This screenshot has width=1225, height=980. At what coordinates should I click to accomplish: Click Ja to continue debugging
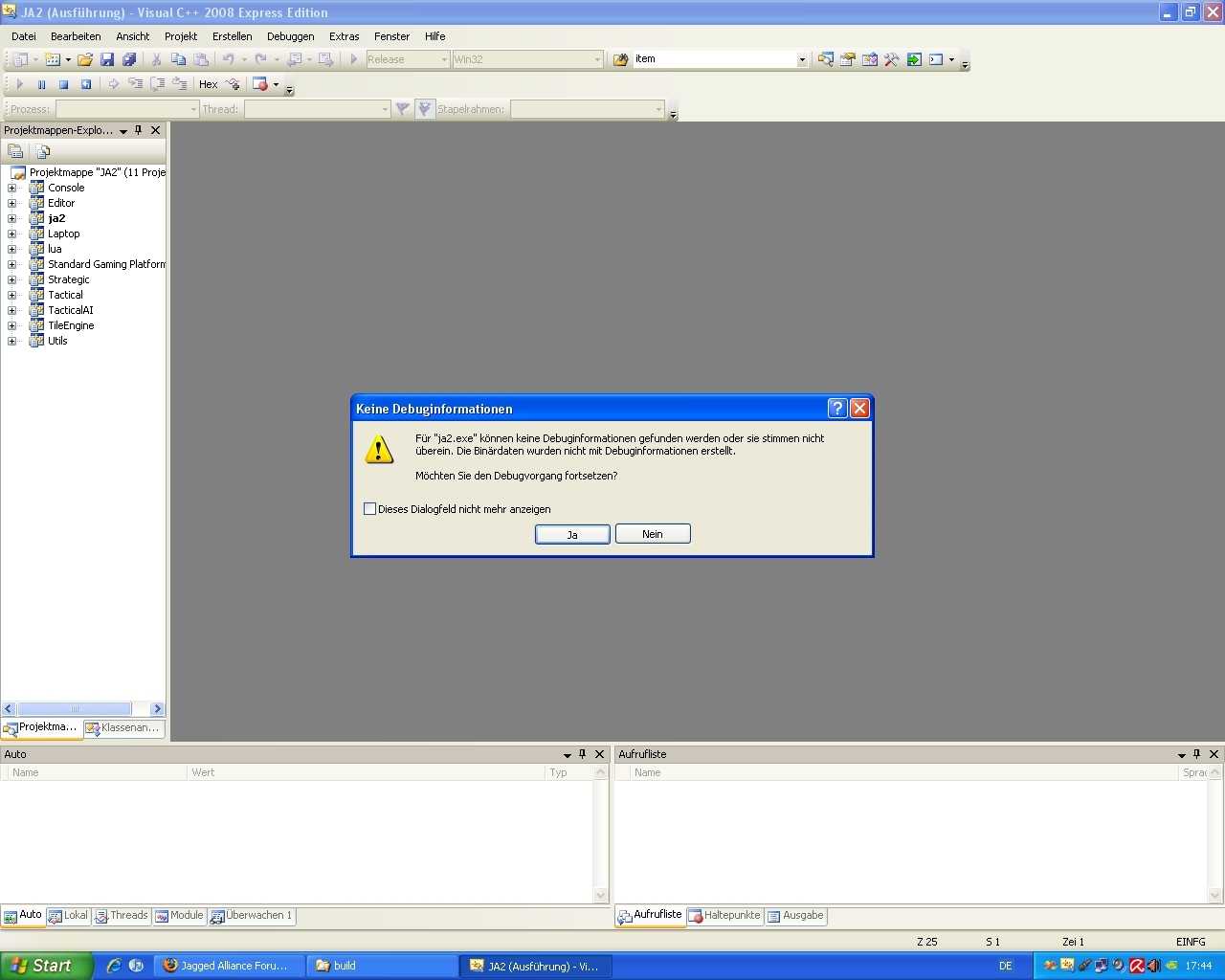coord(572,534)
